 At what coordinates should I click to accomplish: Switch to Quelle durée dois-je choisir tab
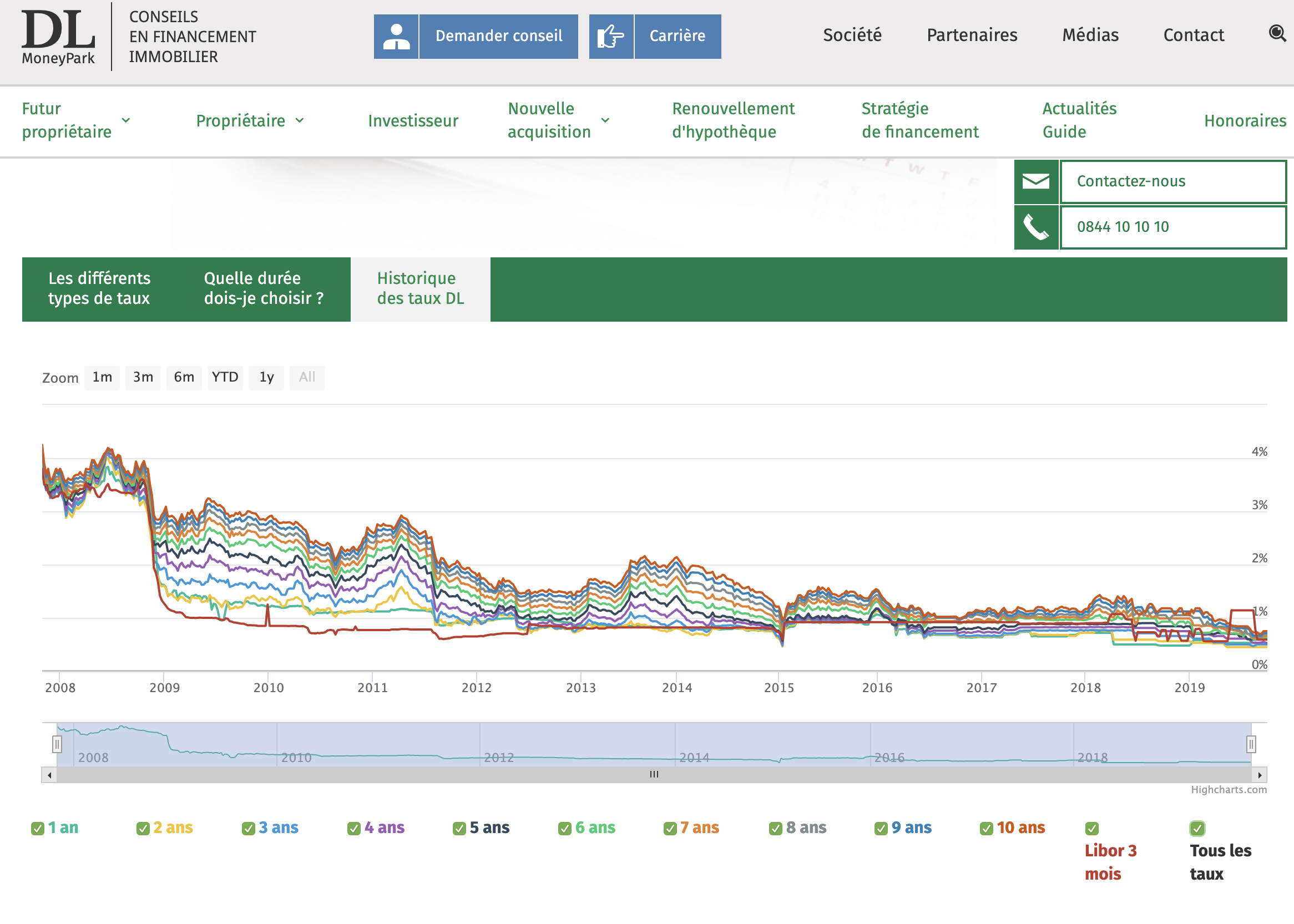tap(264, 288)
